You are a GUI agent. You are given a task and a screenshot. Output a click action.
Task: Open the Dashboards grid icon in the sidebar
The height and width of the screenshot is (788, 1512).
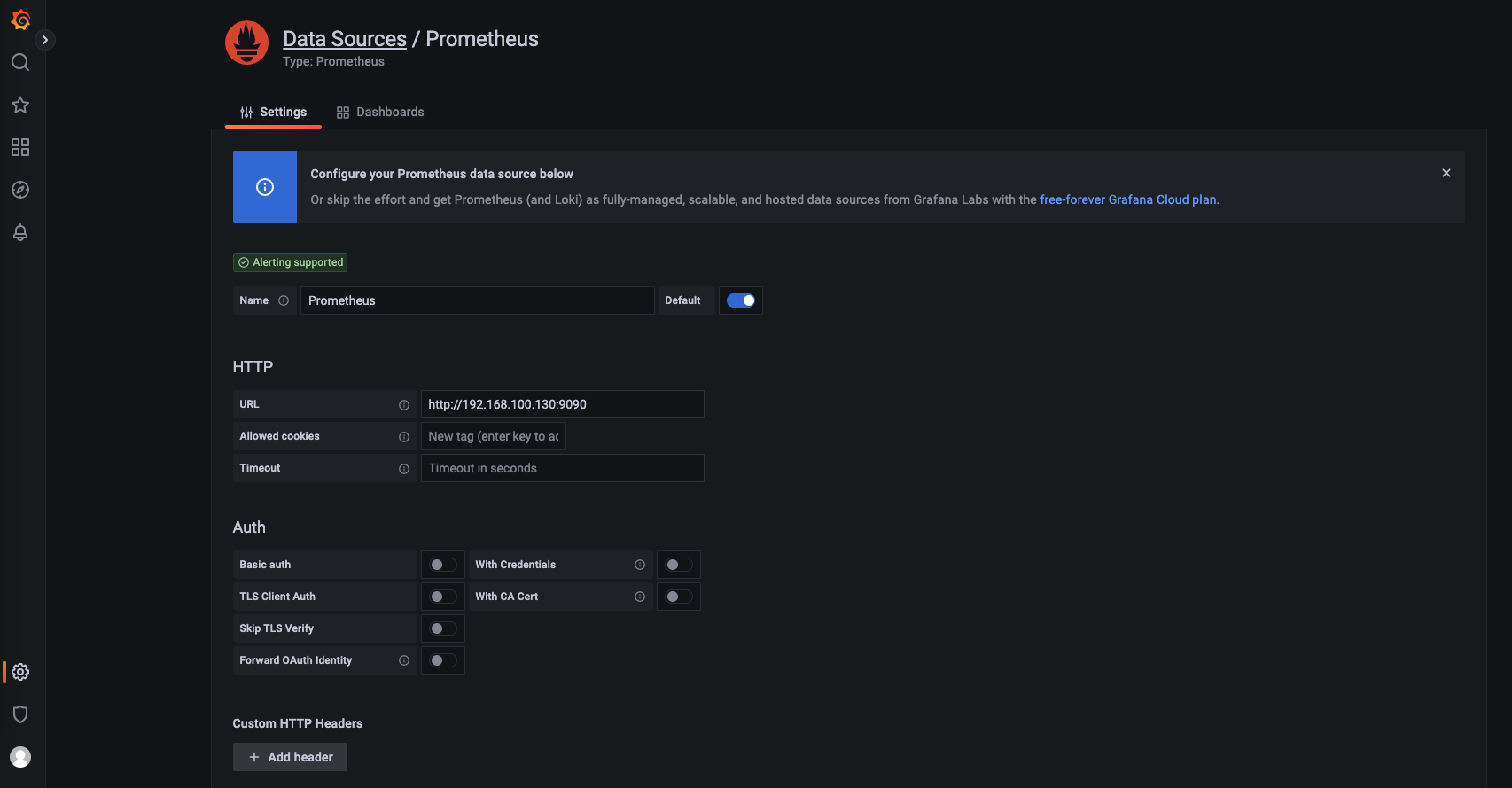point(20,147)
